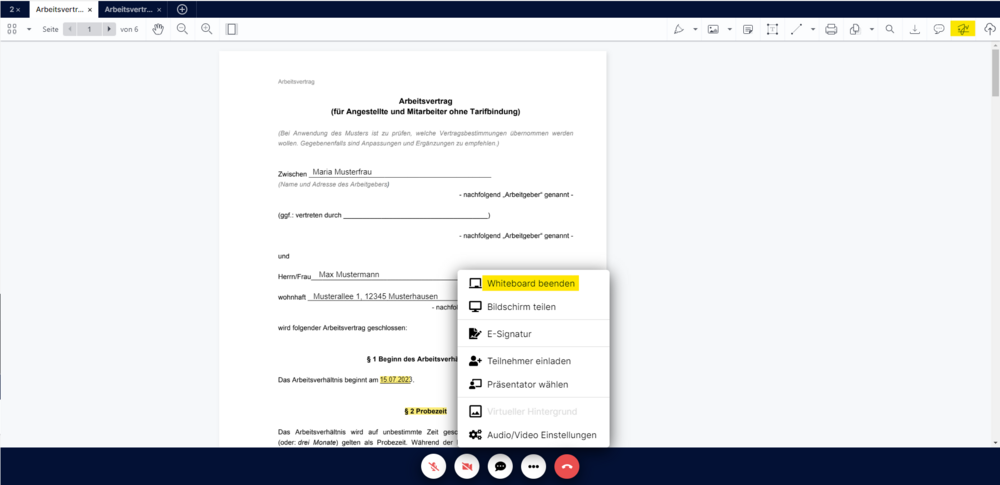This screenshot has height=485, width=1000.
Task: Toggle the microphone mute button
Action: 434,466
